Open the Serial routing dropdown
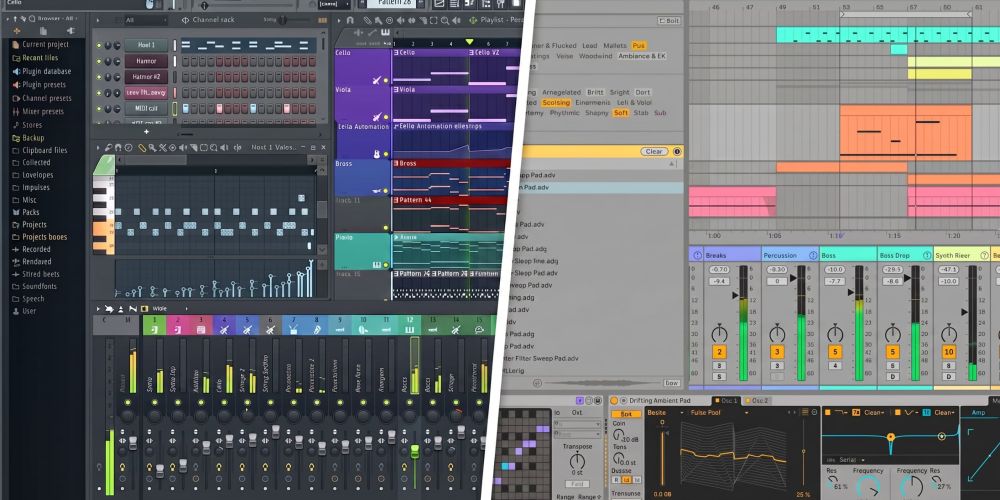This screenshot has width=1000, height=500. point(851,459)
